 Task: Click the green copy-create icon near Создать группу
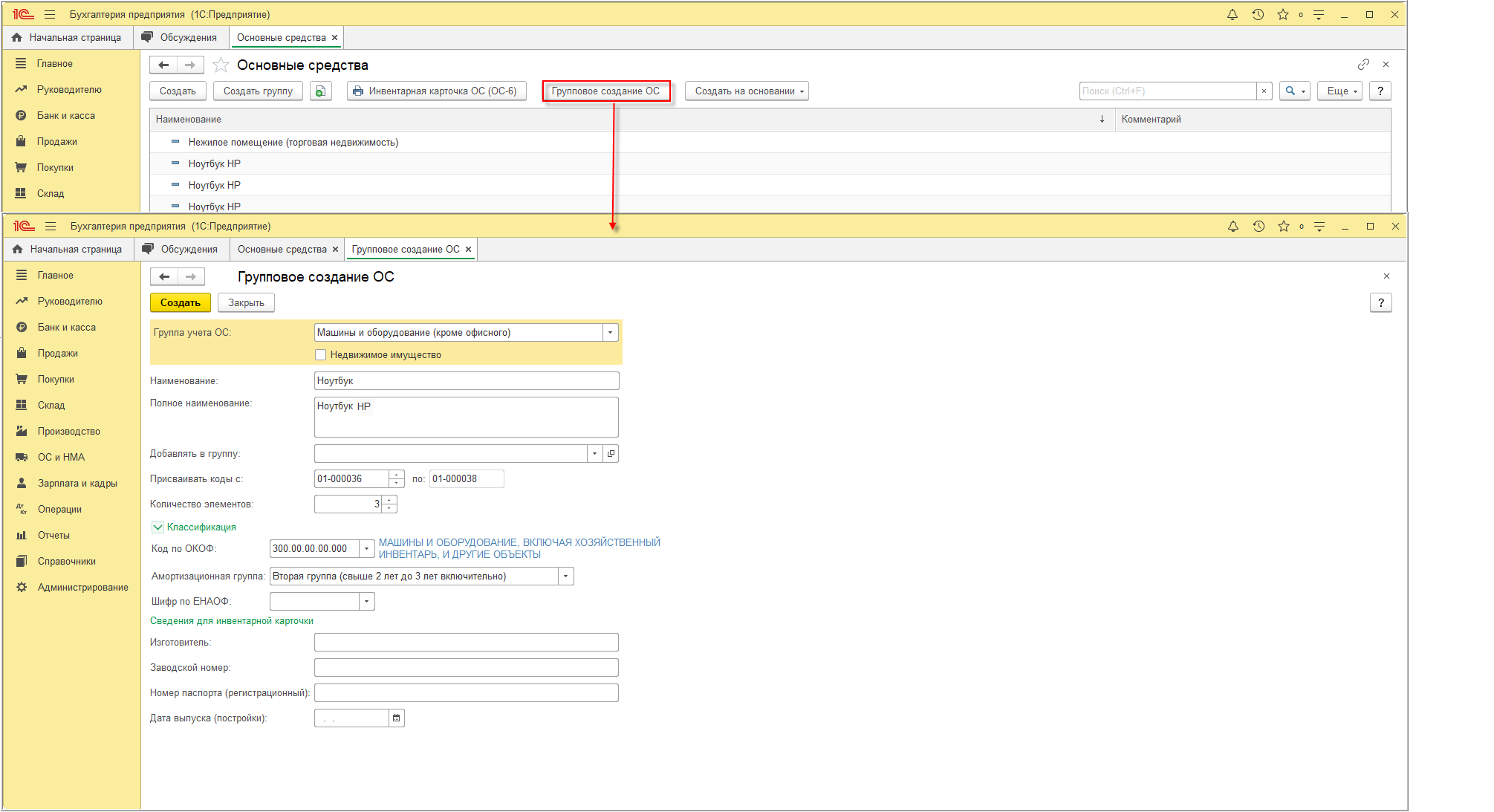(x=320, y=91)
